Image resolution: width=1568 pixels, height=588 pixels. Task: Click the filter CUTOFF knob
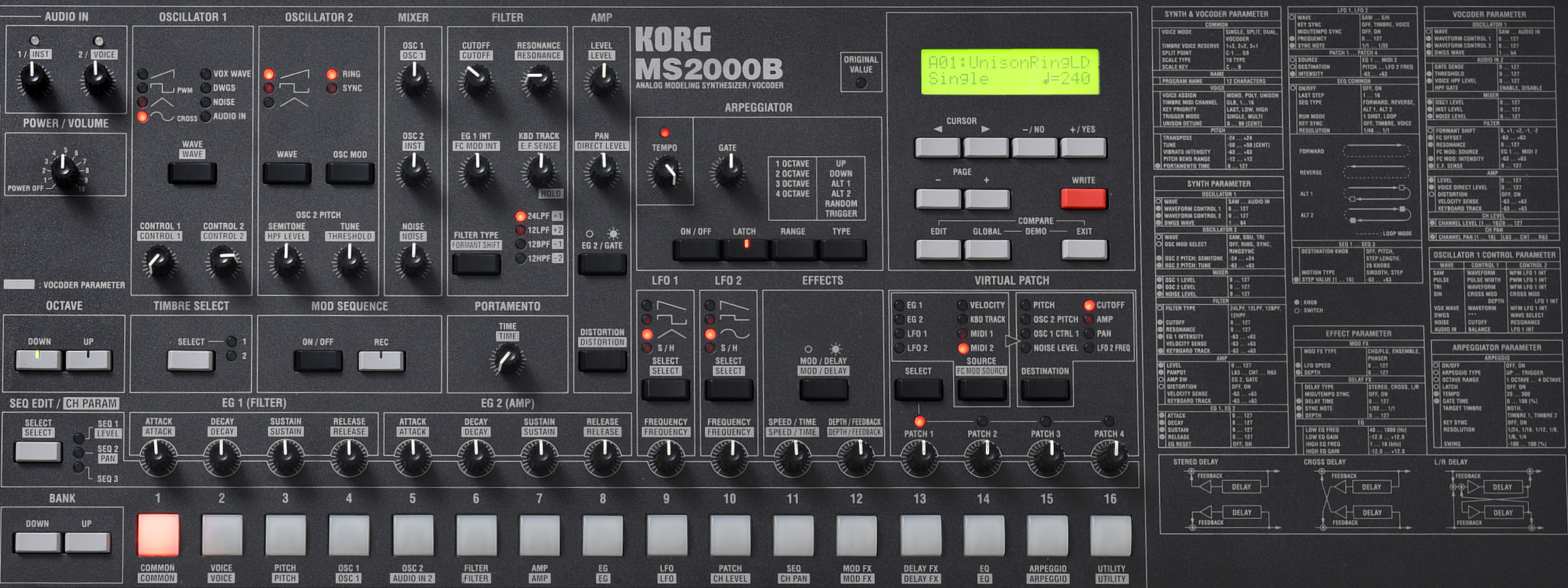point(476,80)
